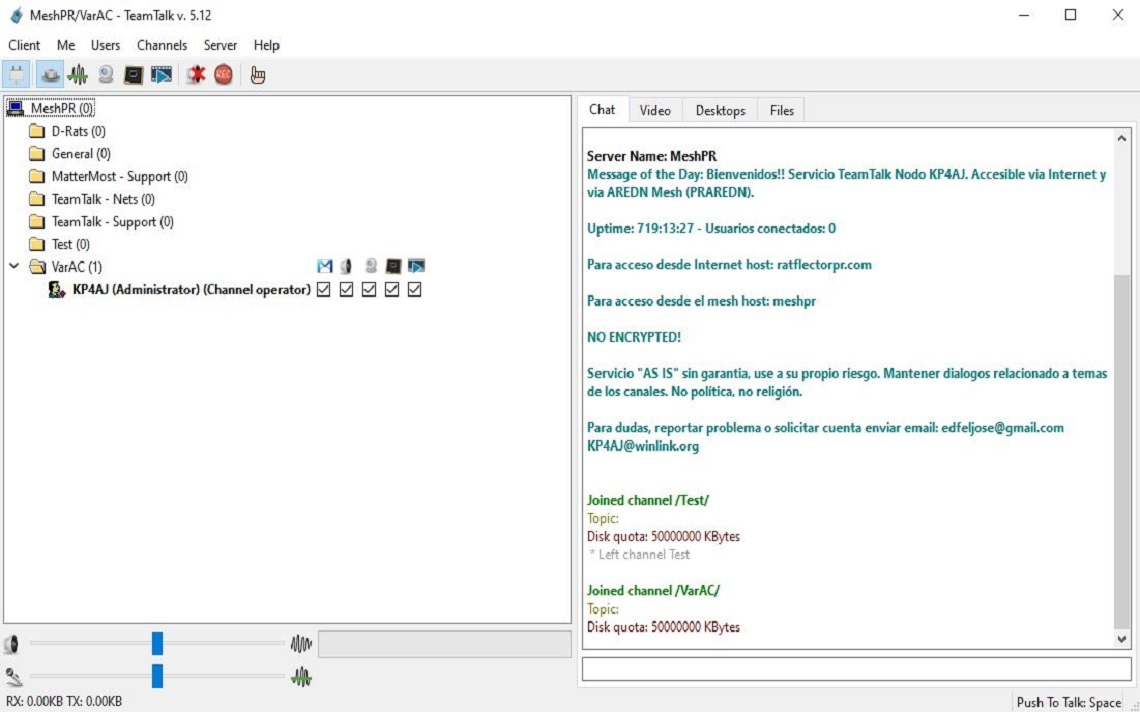Click the voice speaker column icon in VarAC row
Screen dimensions: 1140x712
click(x=346, y=266)
